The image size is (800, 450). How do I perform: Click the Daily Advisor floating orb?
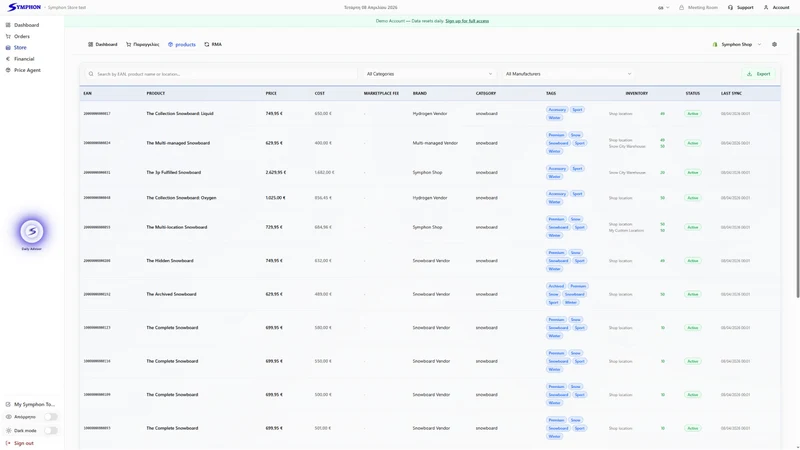pos(32,232)
